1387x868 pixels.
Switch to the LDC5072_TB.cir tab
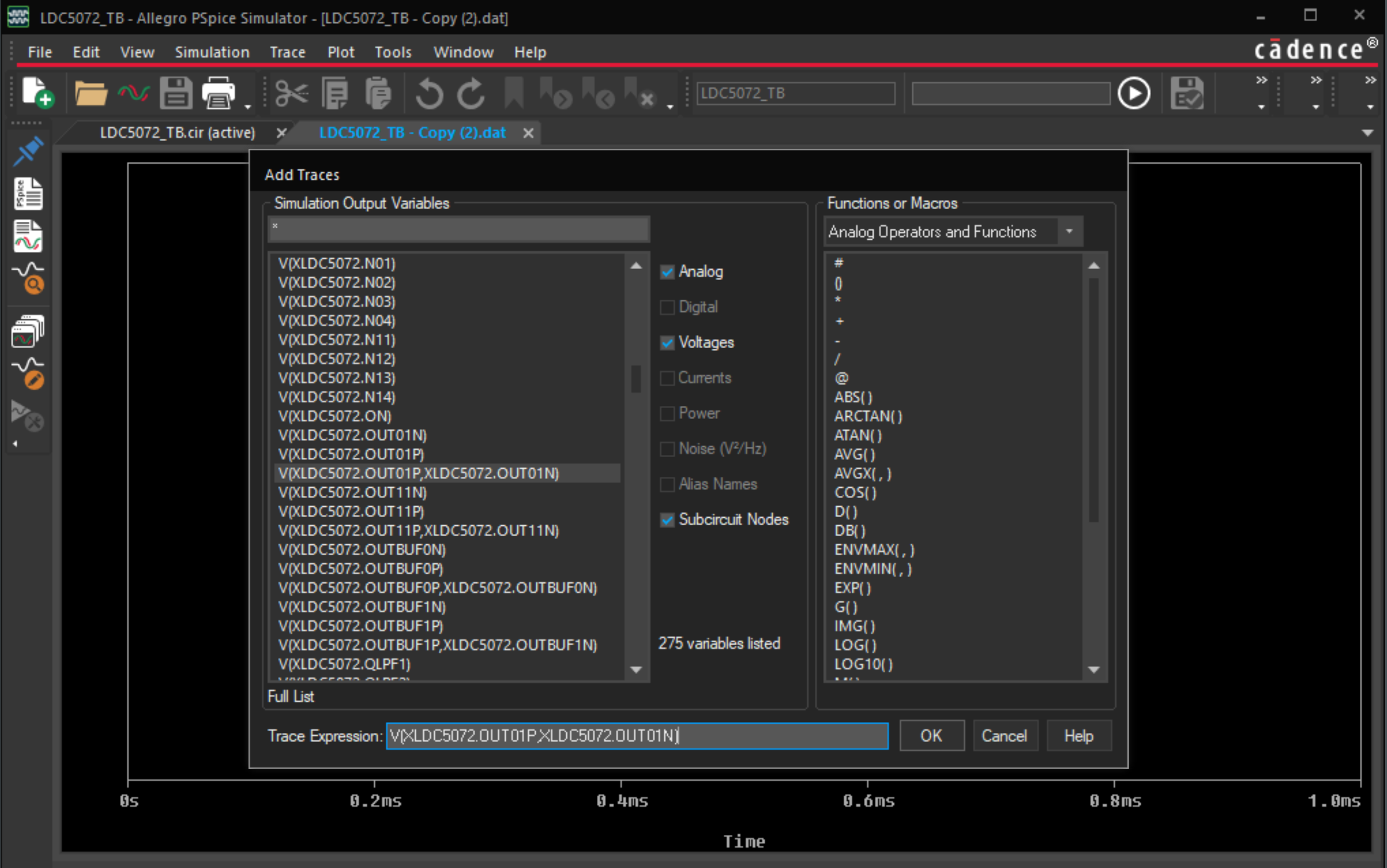pos(178,132)
